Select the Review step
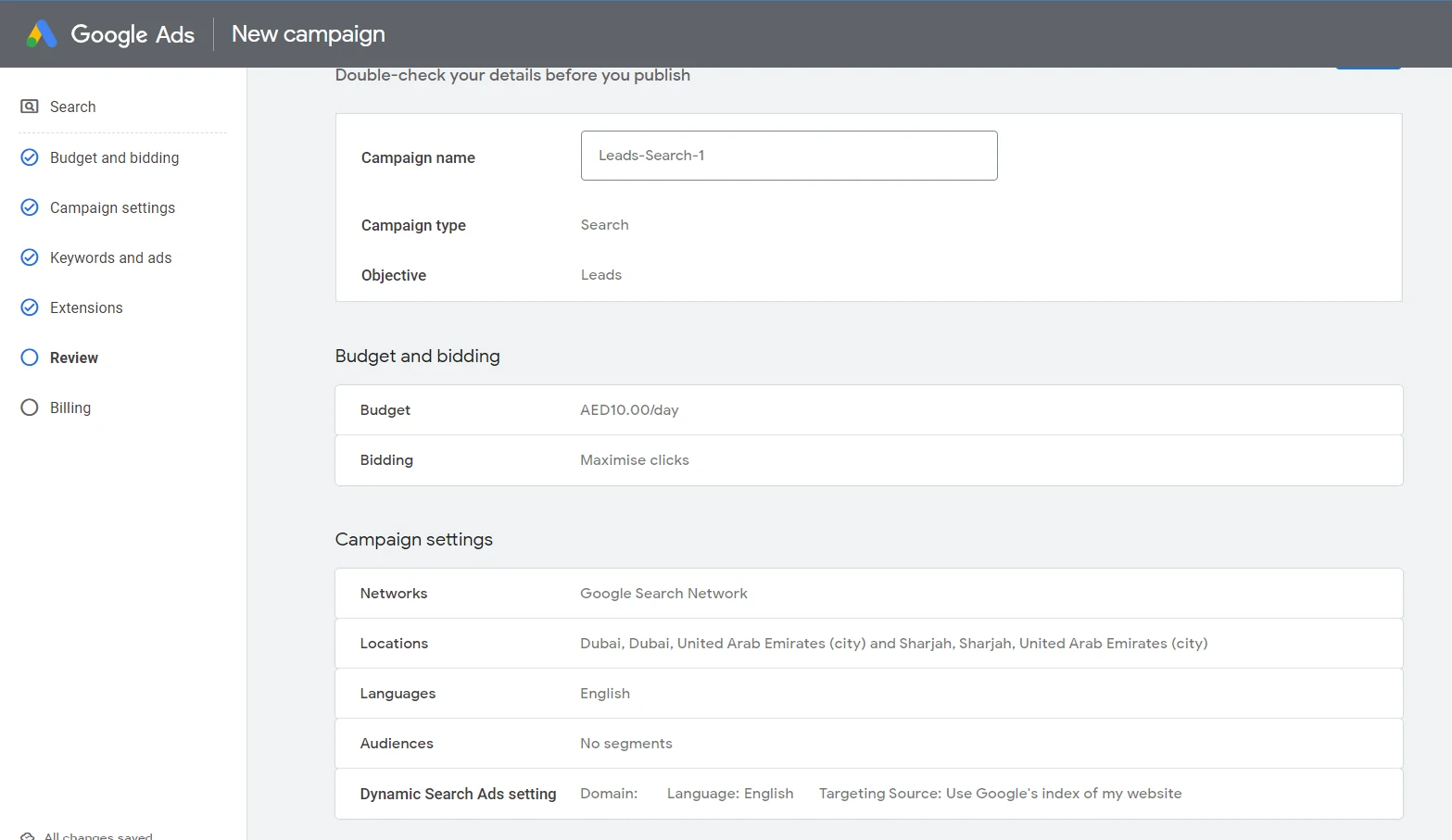 coord(74,357)
